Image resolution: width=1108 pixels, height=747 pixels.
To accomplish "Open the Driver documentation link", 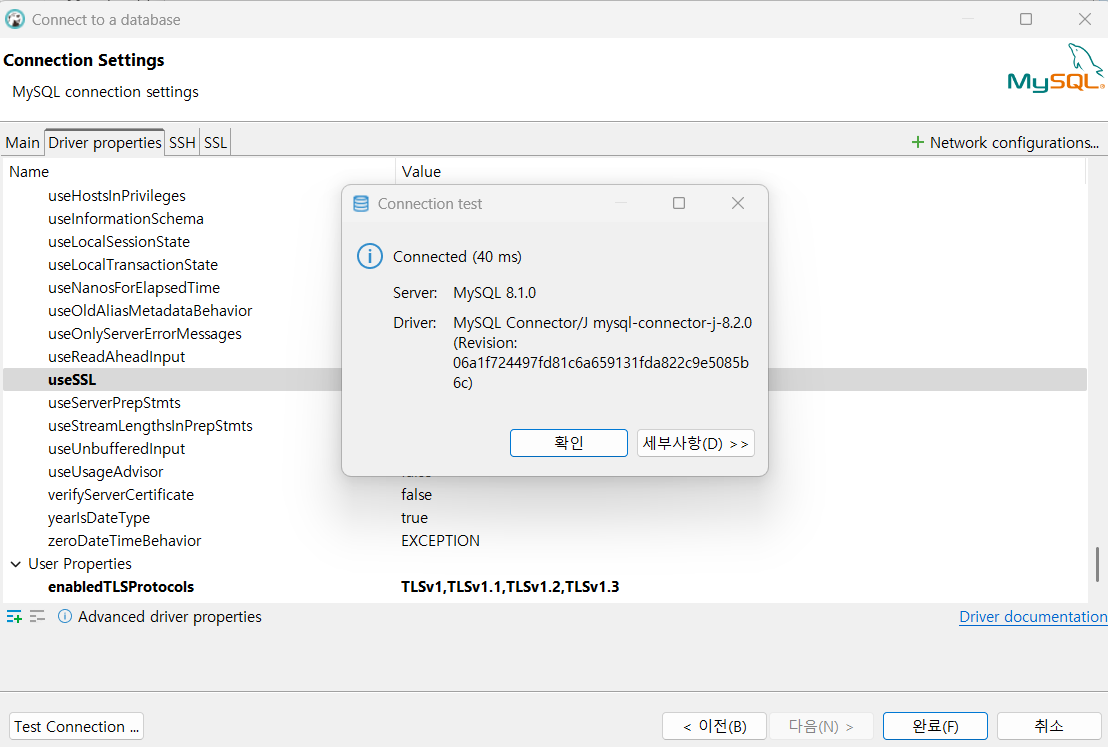I will click(1033, 617).
